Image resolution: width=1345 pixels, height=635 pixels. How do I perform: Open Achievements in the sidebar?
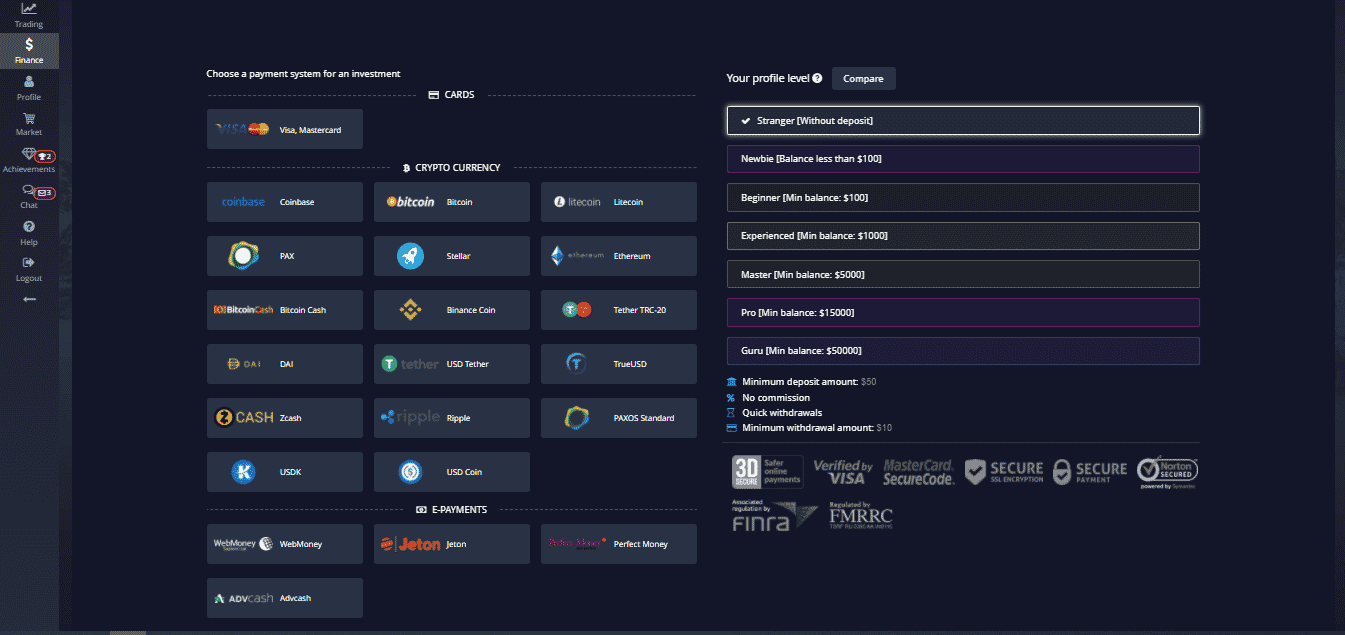29,161
